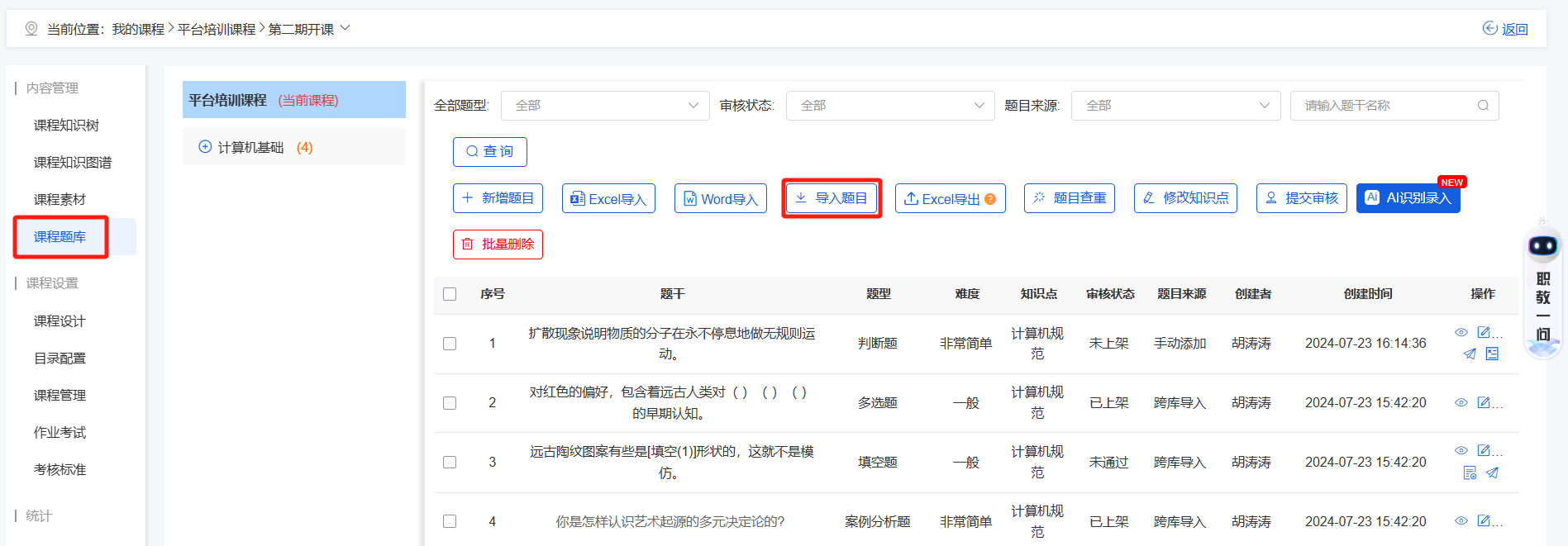Screen dimensions: 1568x546
Task: Click the 未通过 status cell
Action: coord(1108,463)
